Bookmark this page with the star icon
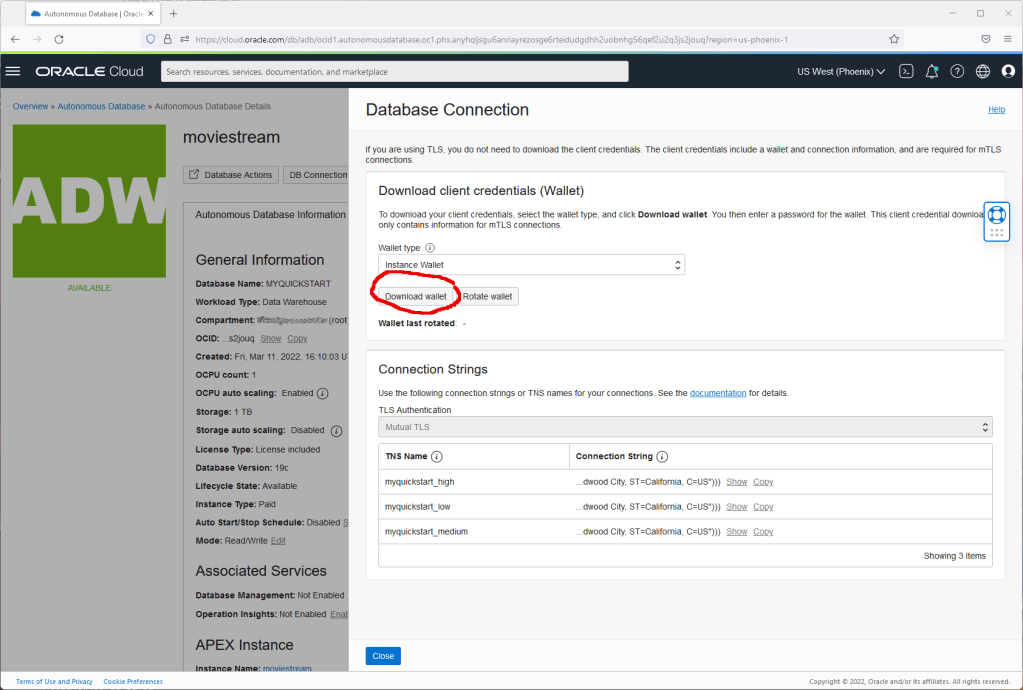 (894, 39)
